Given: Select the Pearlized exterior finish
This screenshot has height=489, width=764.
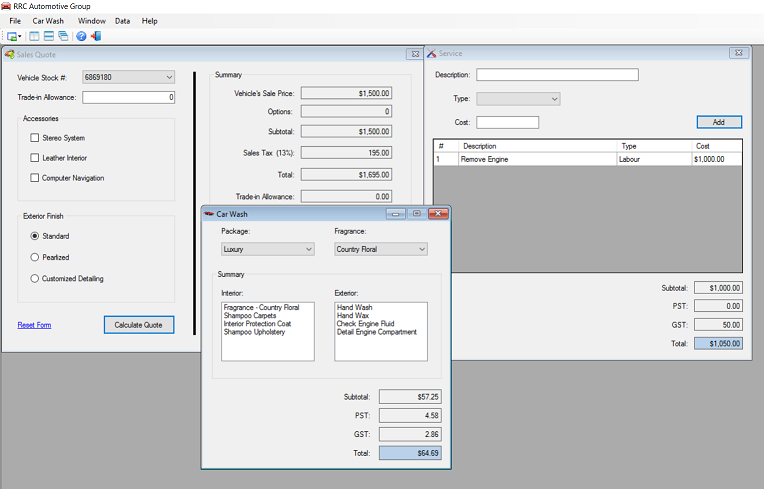Looking at the screenshot, I should pos(36,257).
